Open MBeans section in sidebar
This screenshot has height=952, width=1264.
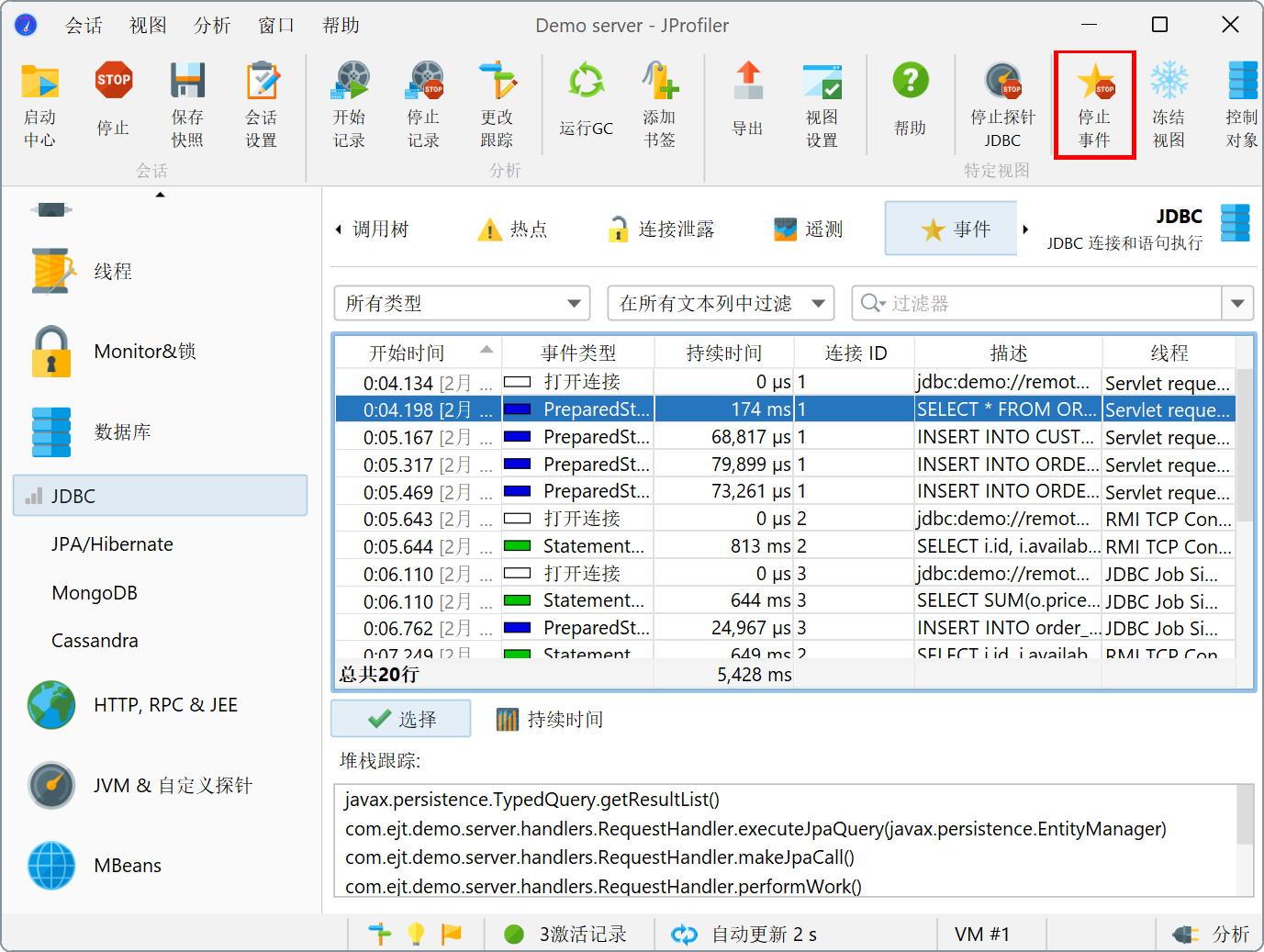point(95,866)
